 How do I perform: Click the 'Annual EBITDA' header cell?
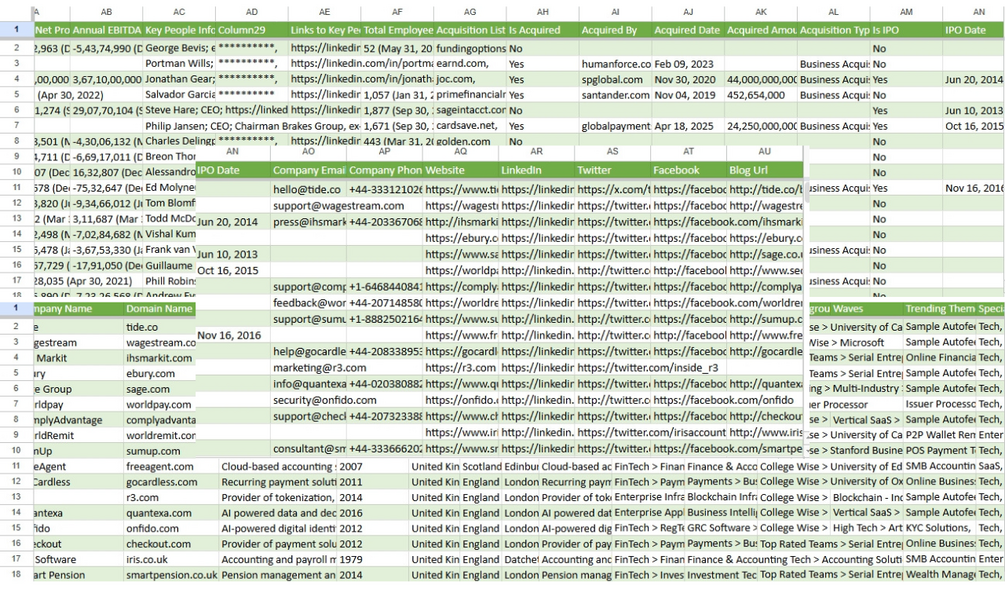click(106, 30)
